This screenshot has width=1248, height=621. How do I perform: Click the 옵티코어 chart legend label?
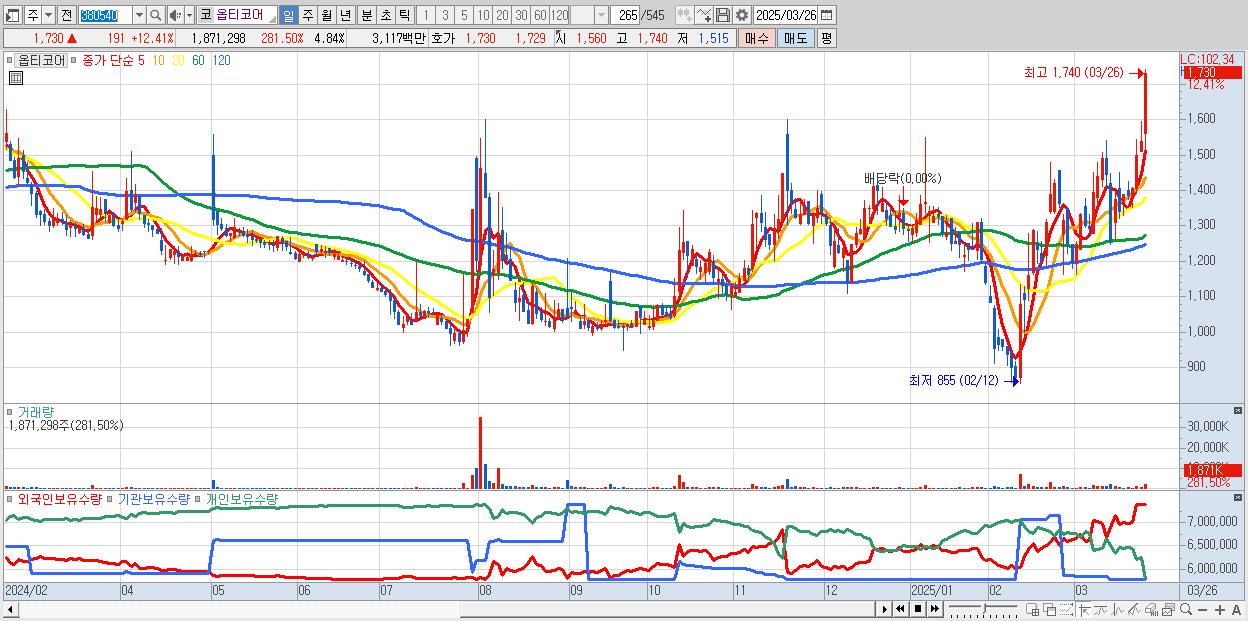pos(42,60)
